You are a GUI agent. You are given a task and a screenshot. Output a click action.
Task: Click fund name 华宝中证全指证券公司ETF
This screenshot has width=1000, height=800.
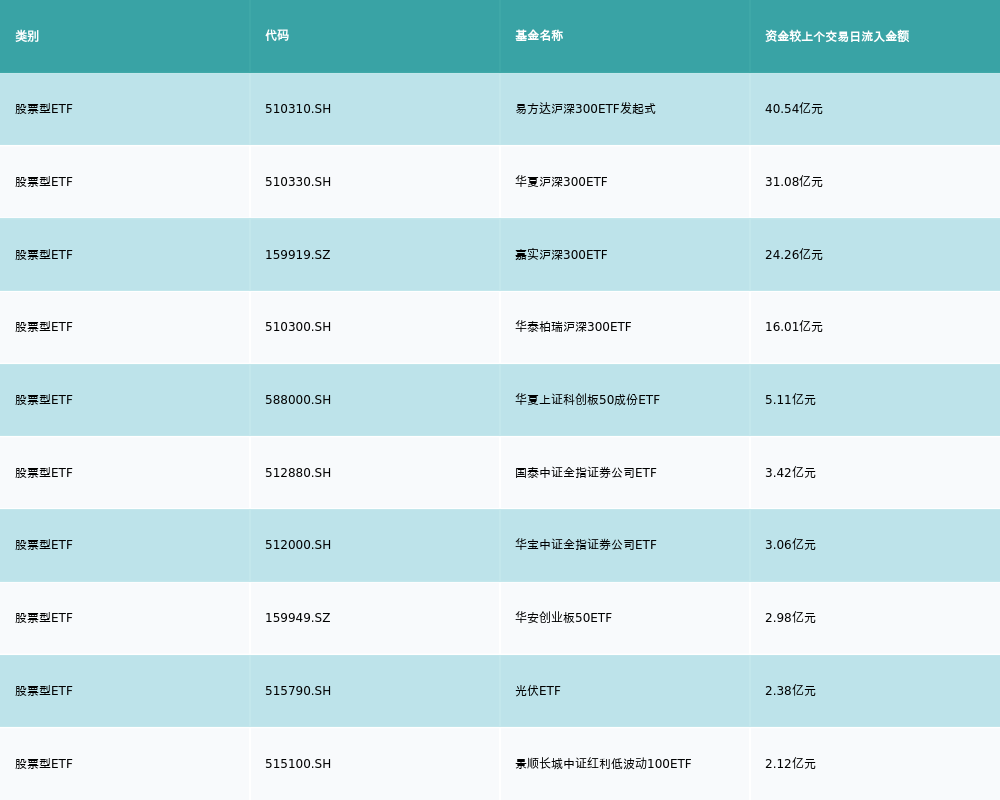point(586,545)
